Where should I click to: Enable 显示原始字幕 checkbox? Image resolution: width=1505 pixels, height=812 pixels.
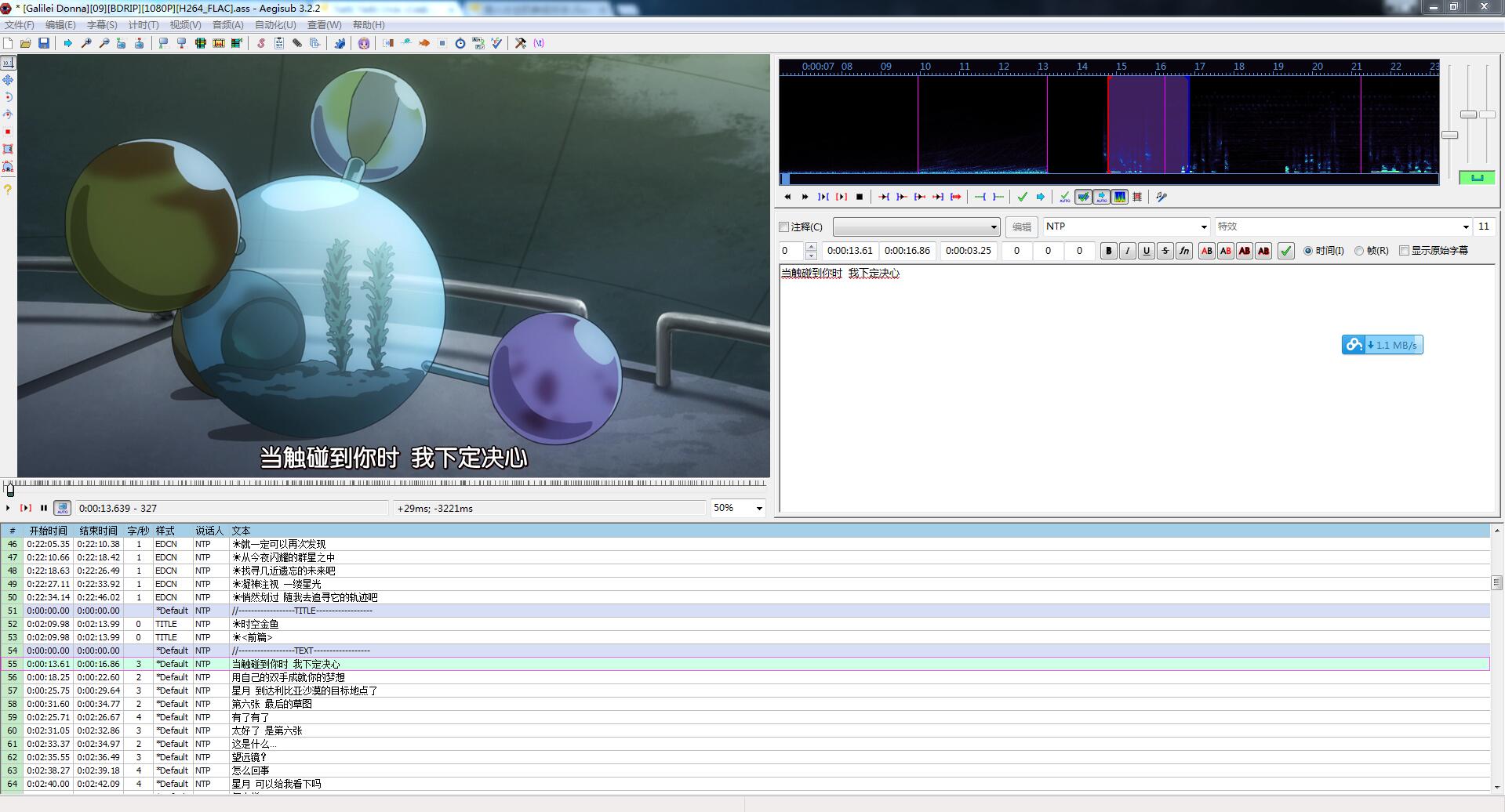(1404, 251)
